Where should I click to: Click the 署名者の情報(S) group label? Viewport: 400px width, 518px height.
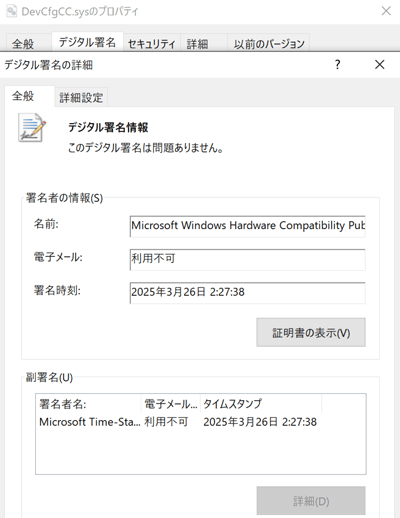pos(64,198)
